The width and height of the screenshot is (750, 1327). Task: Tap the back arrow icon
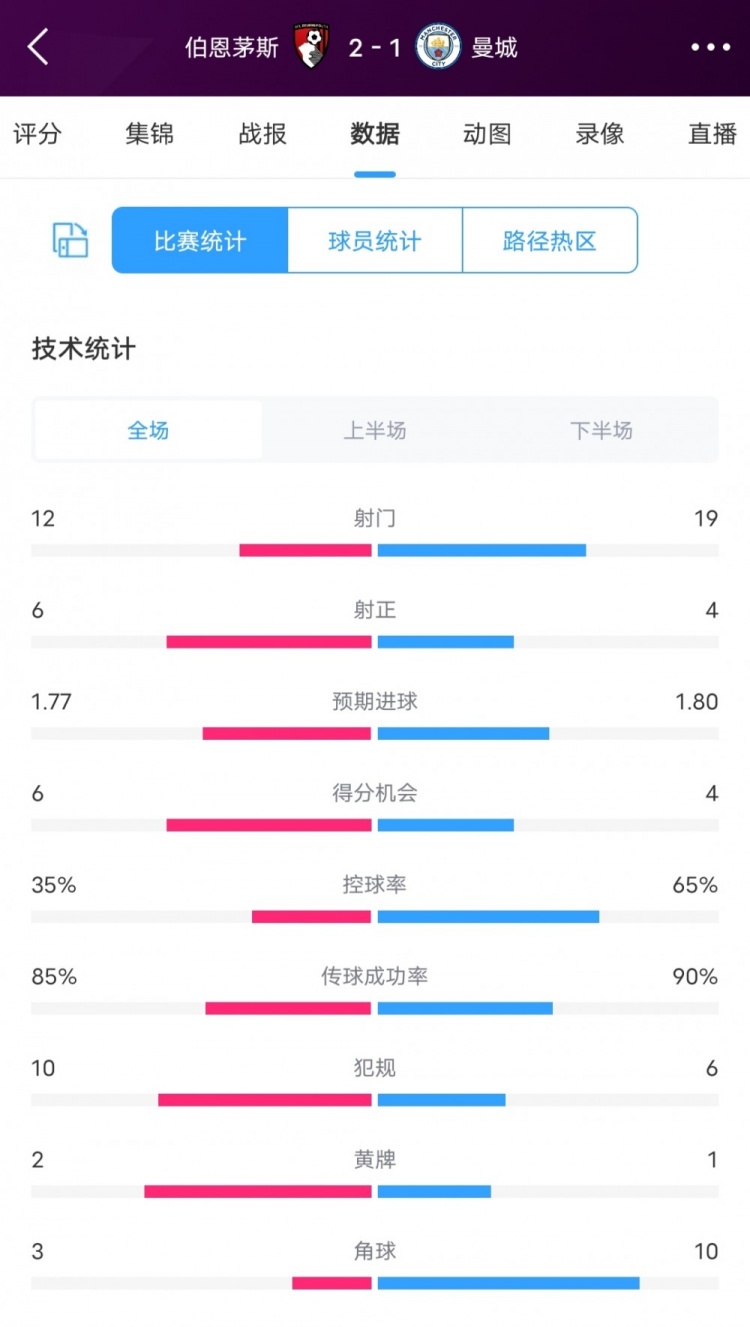click(38, 47)
